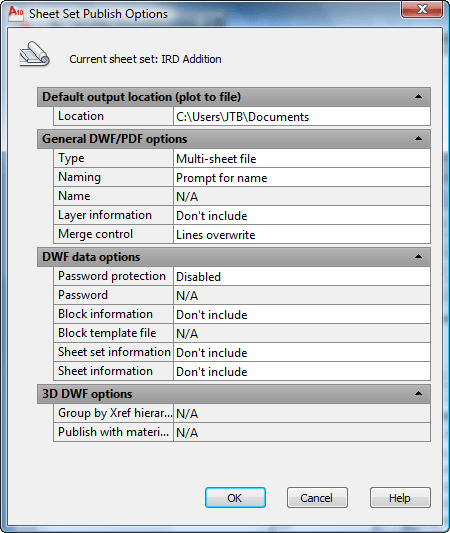
Task: Change Block information Don't include value
Action: coord(302,314)
